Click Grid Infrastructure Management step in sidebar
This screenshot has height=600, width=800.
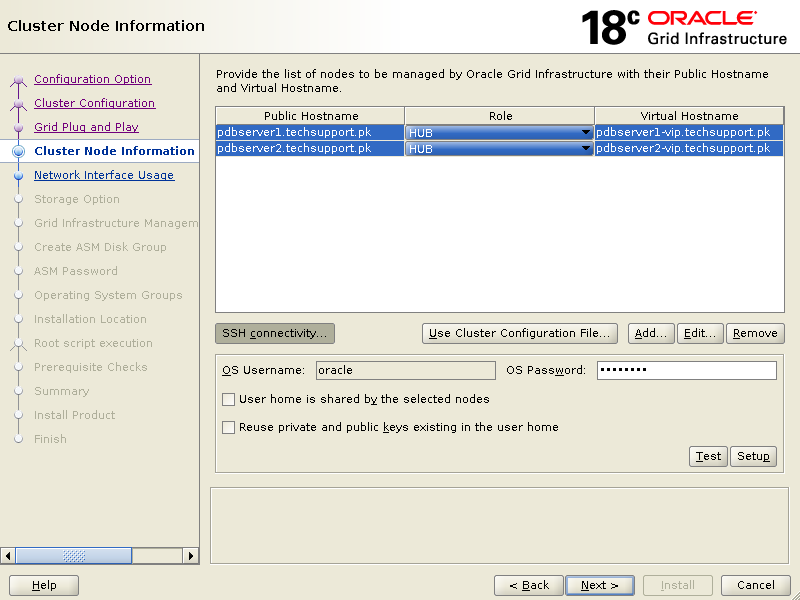click(116, 223)
